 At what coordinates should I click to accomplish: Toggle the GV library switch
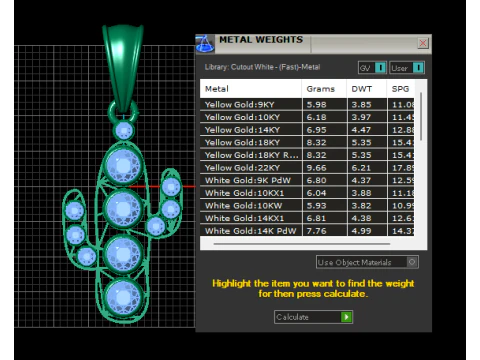click(x=372, y=68)
